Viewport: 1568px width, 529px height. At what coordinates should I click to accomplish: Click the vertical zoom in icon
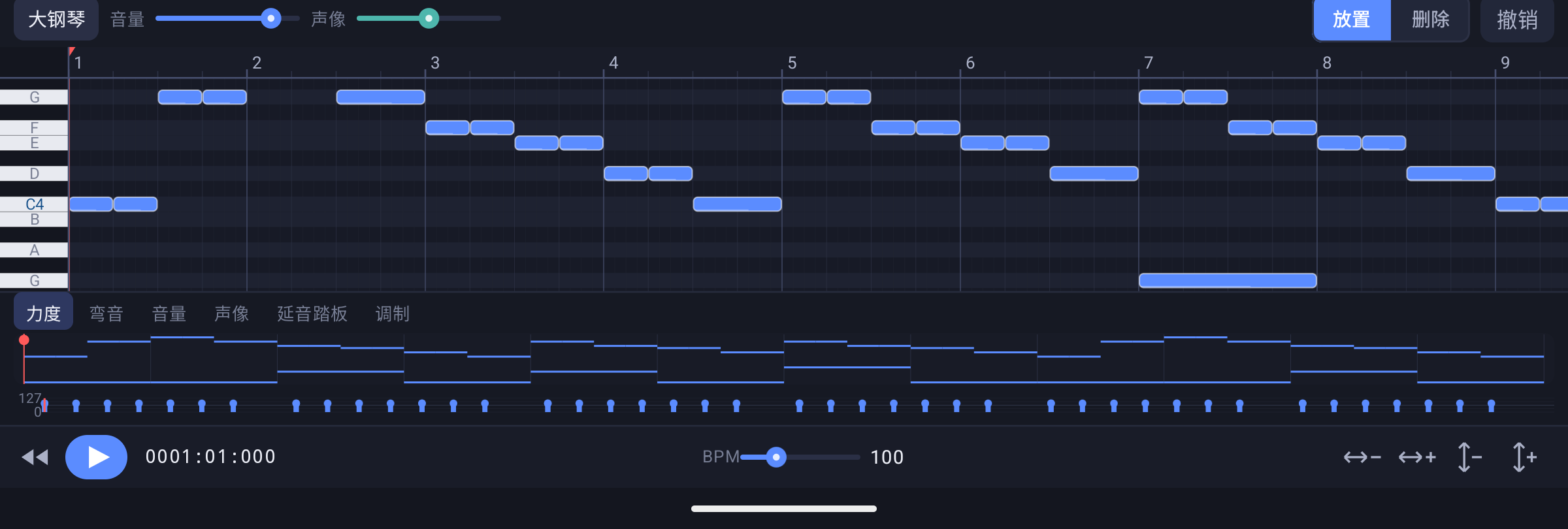(x=1525, y=457)
